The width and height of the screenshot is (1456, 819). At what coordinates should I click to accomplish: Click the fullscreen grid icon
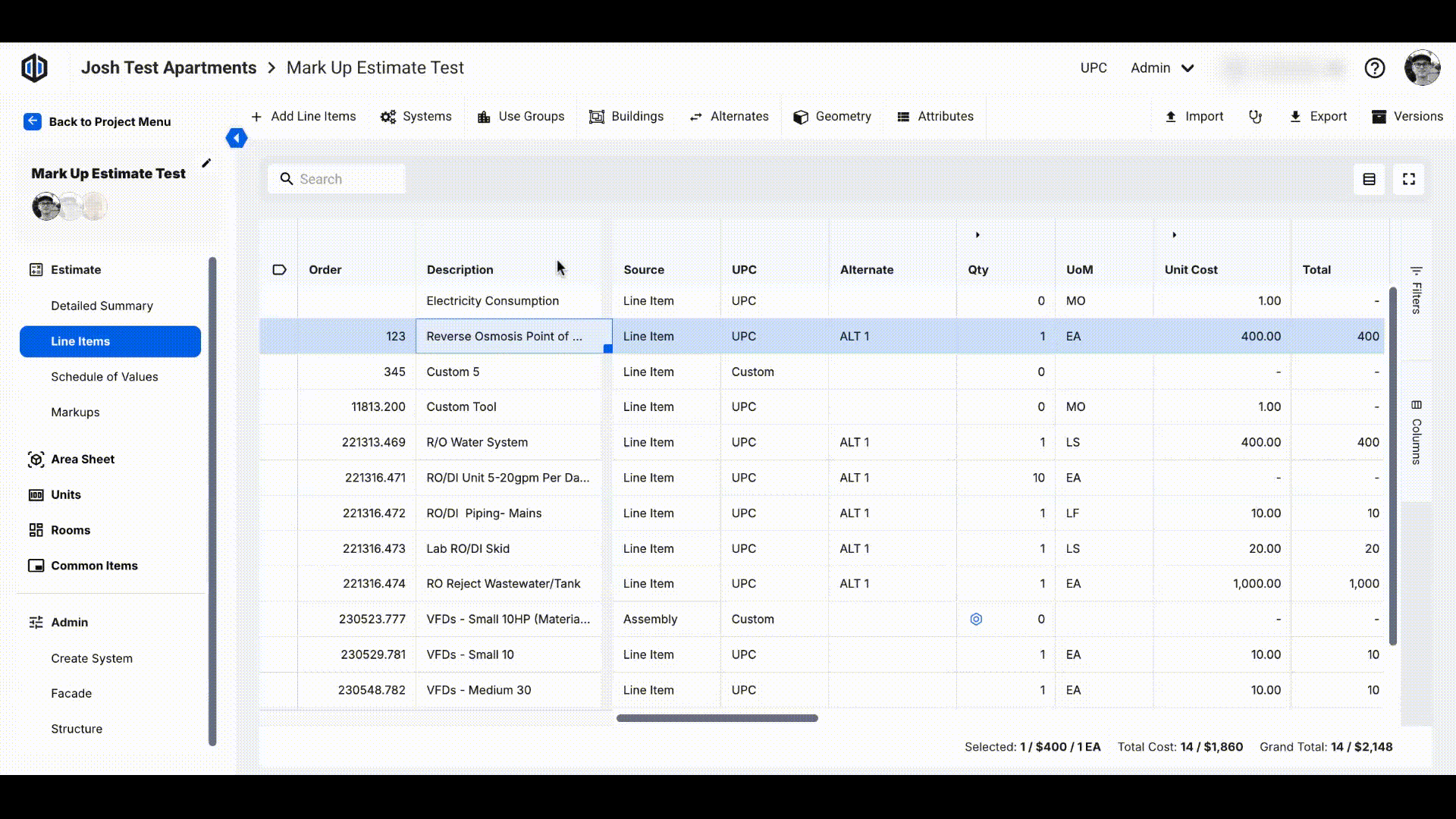(x=1408, y=180)
